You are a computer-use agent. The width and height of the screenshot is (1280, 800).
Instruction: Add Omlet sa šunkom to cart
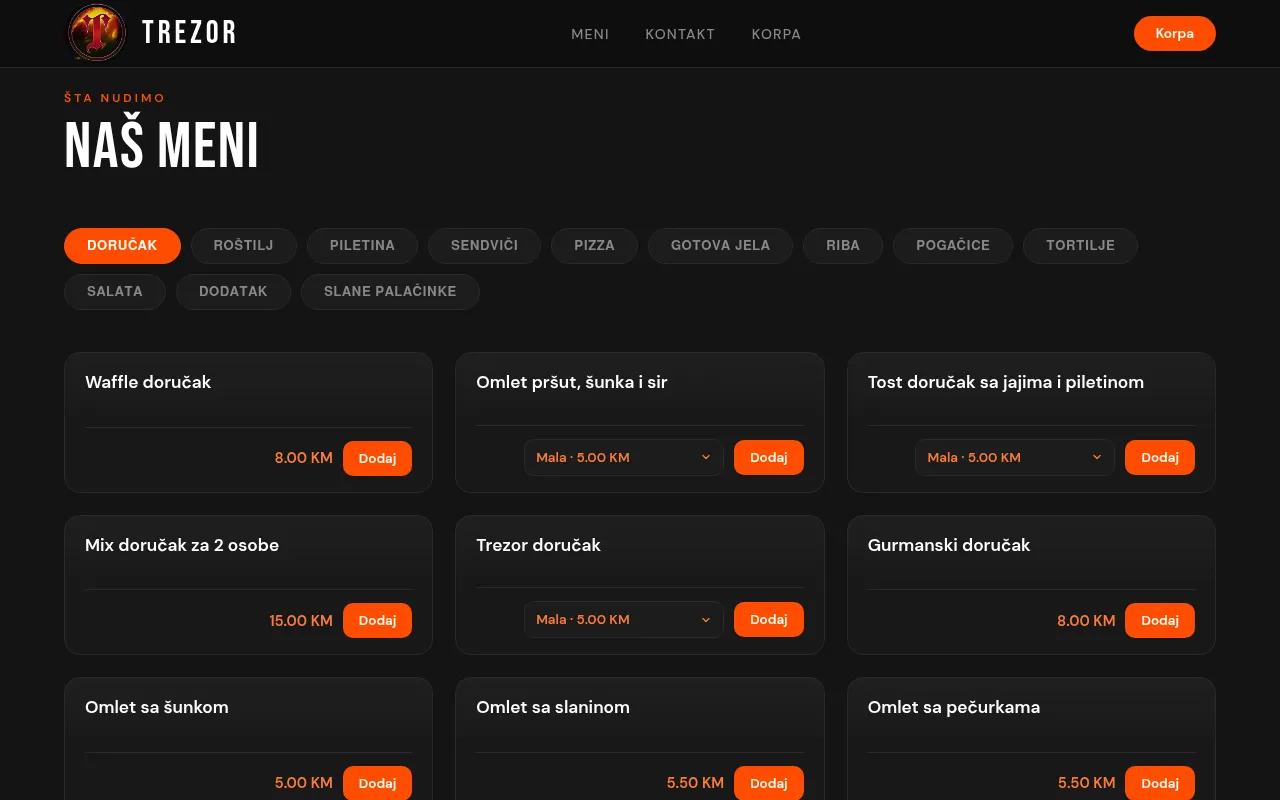tap(377, 783)
